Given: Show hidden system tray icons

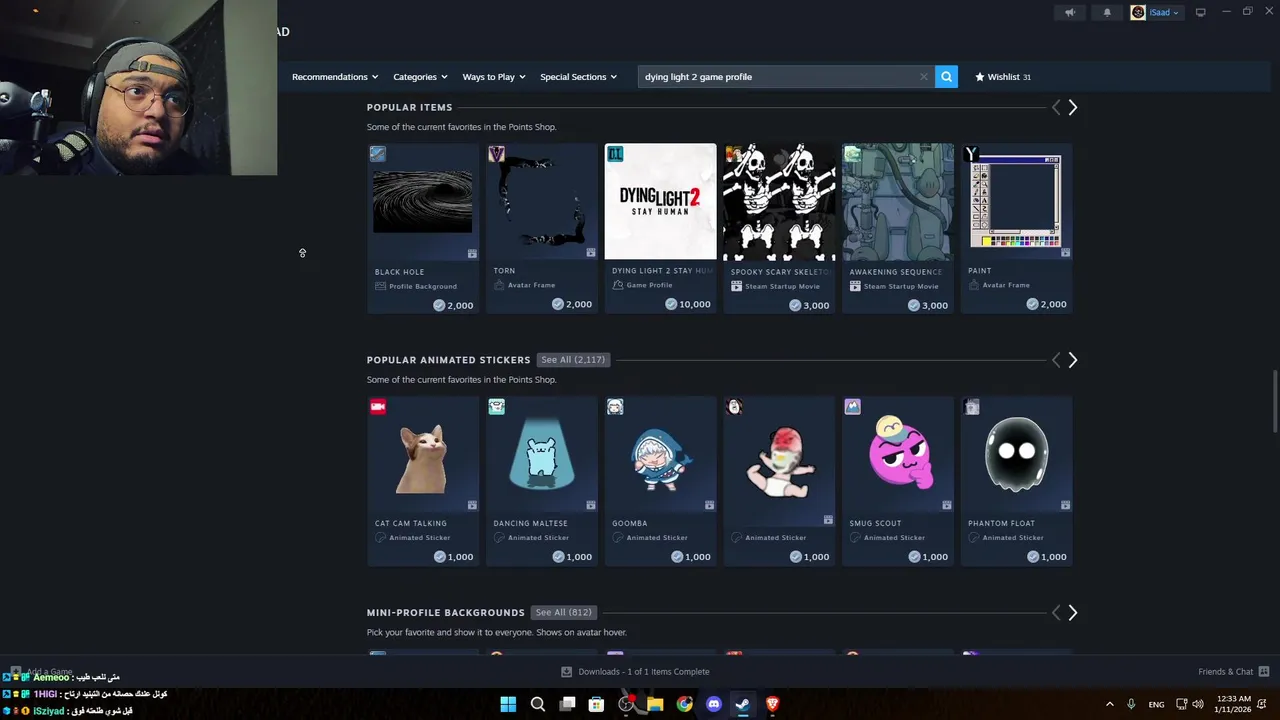Looking at the screenshot, I should (x=1109, y=704).
